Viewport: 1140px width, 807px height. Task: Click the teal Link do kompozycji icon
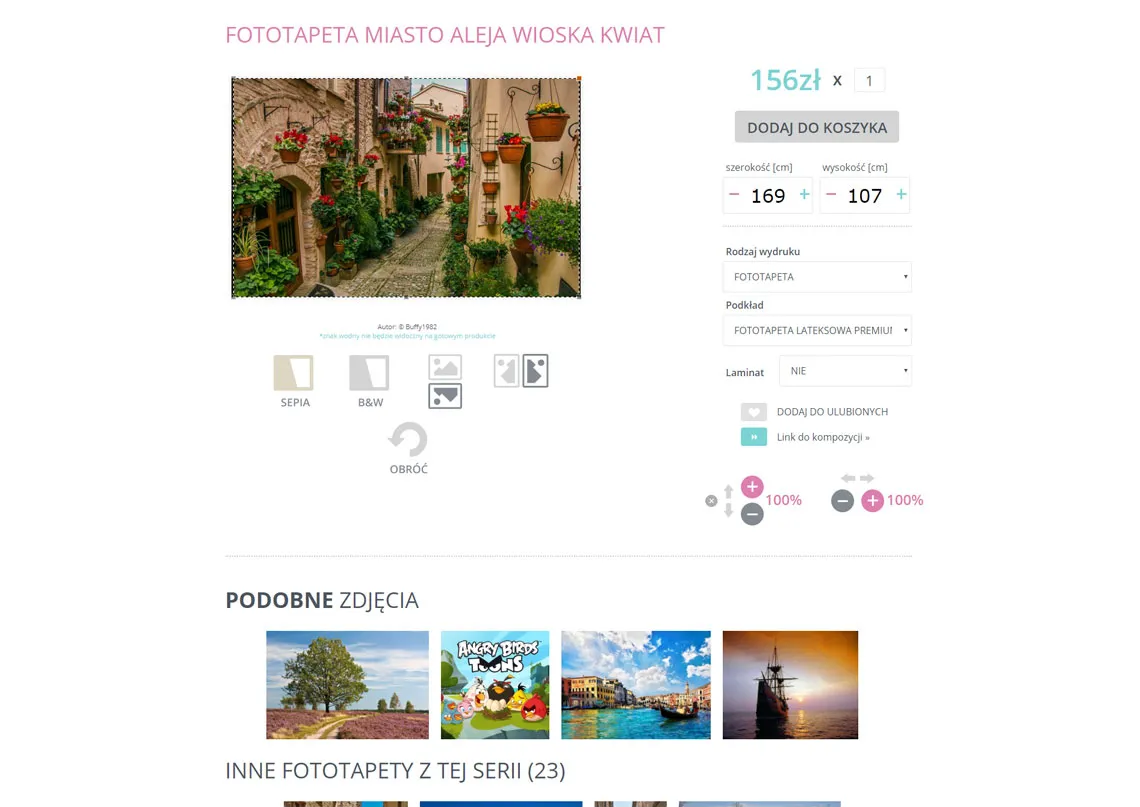tap(754, 437)
